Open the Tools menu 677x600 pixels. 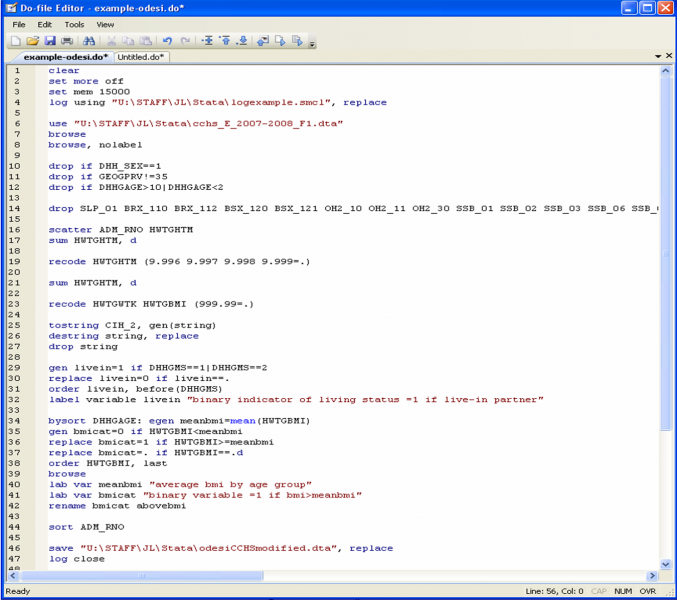pos(74,24)
